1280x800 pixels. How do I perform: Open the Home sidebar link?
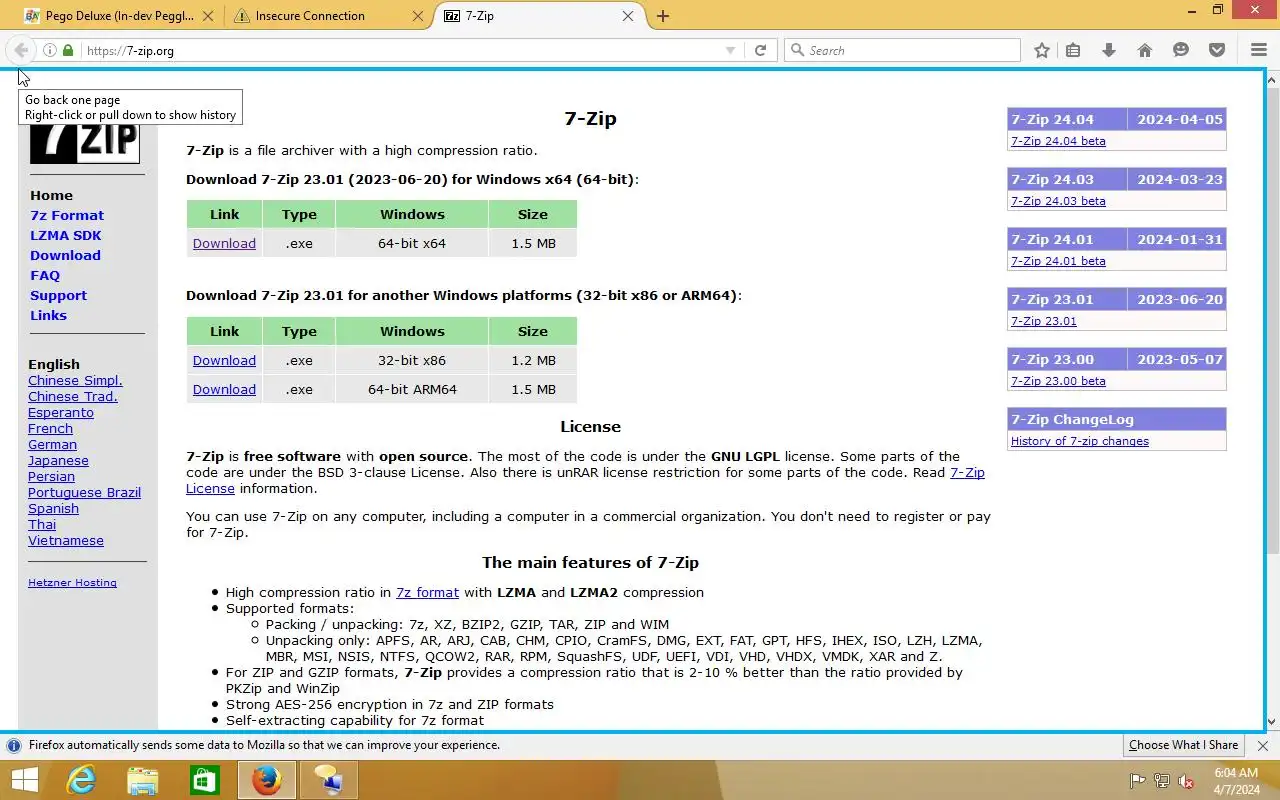[x=51, y=196]
